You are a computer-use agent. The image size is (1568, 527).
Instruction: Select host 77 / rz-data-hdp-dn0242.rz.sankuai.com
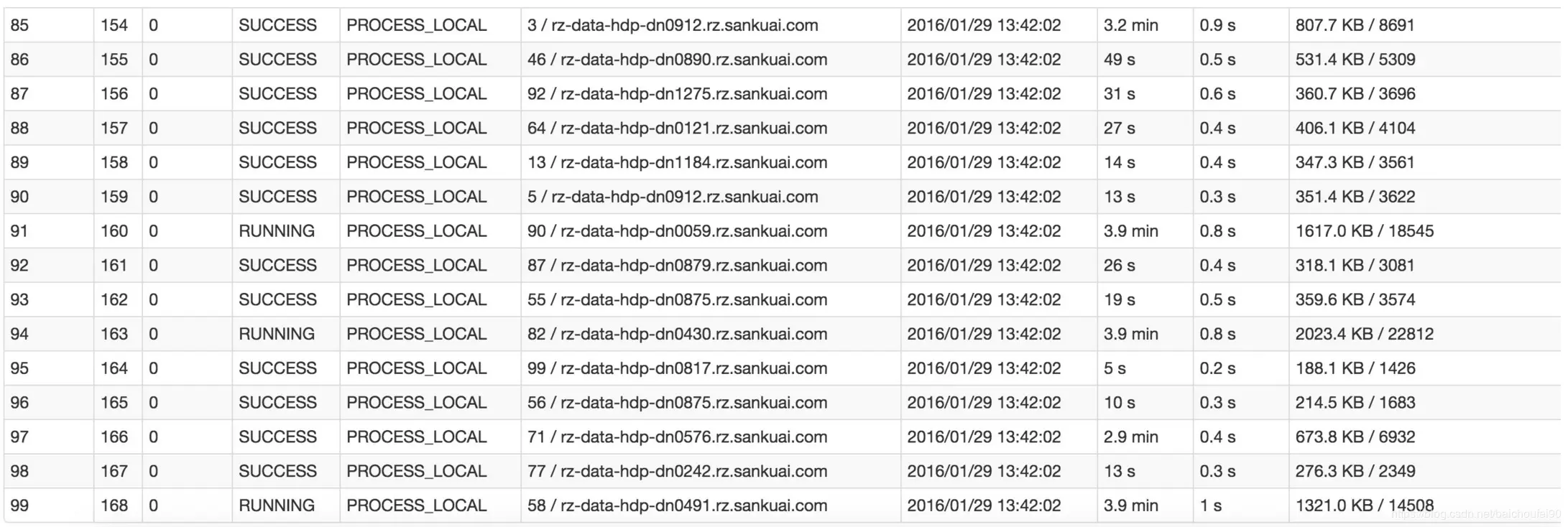tap(677, 471)
